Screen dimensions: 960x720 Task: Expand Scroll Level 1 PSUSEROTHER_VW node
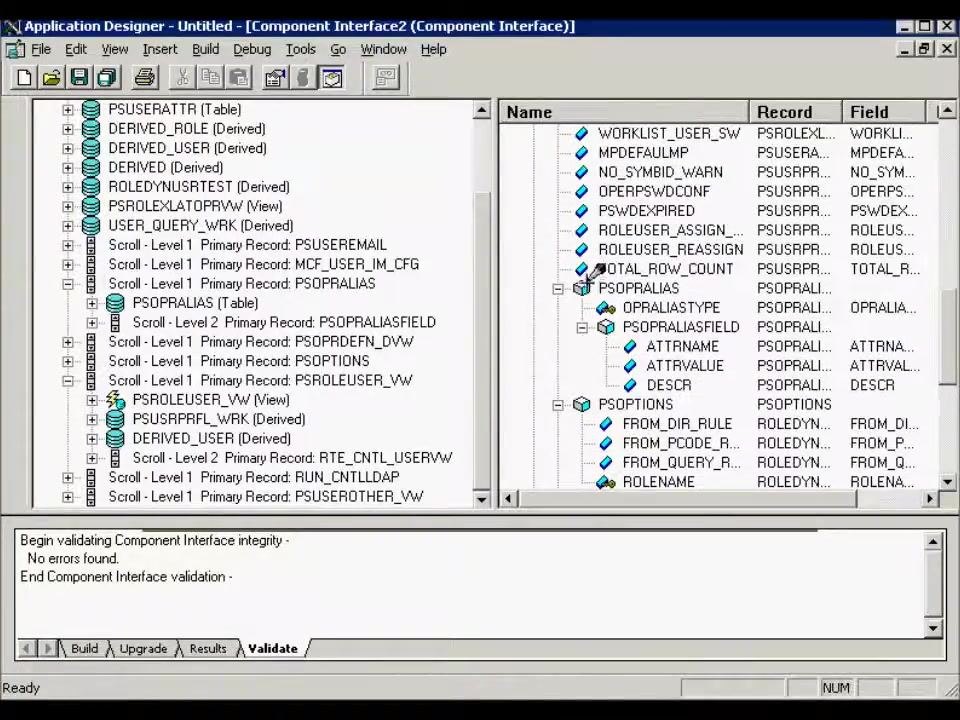pos(68,497)
